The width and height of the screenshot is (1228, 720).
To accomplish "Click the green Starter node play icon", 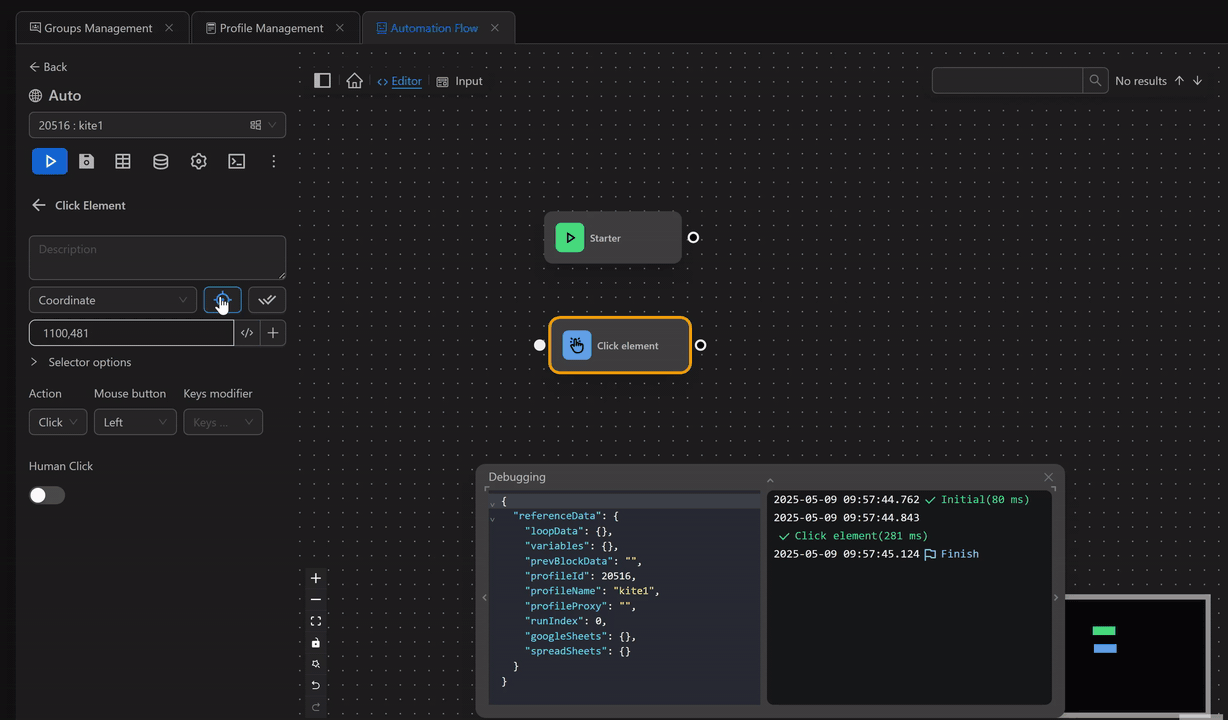I will click(570, 238).
